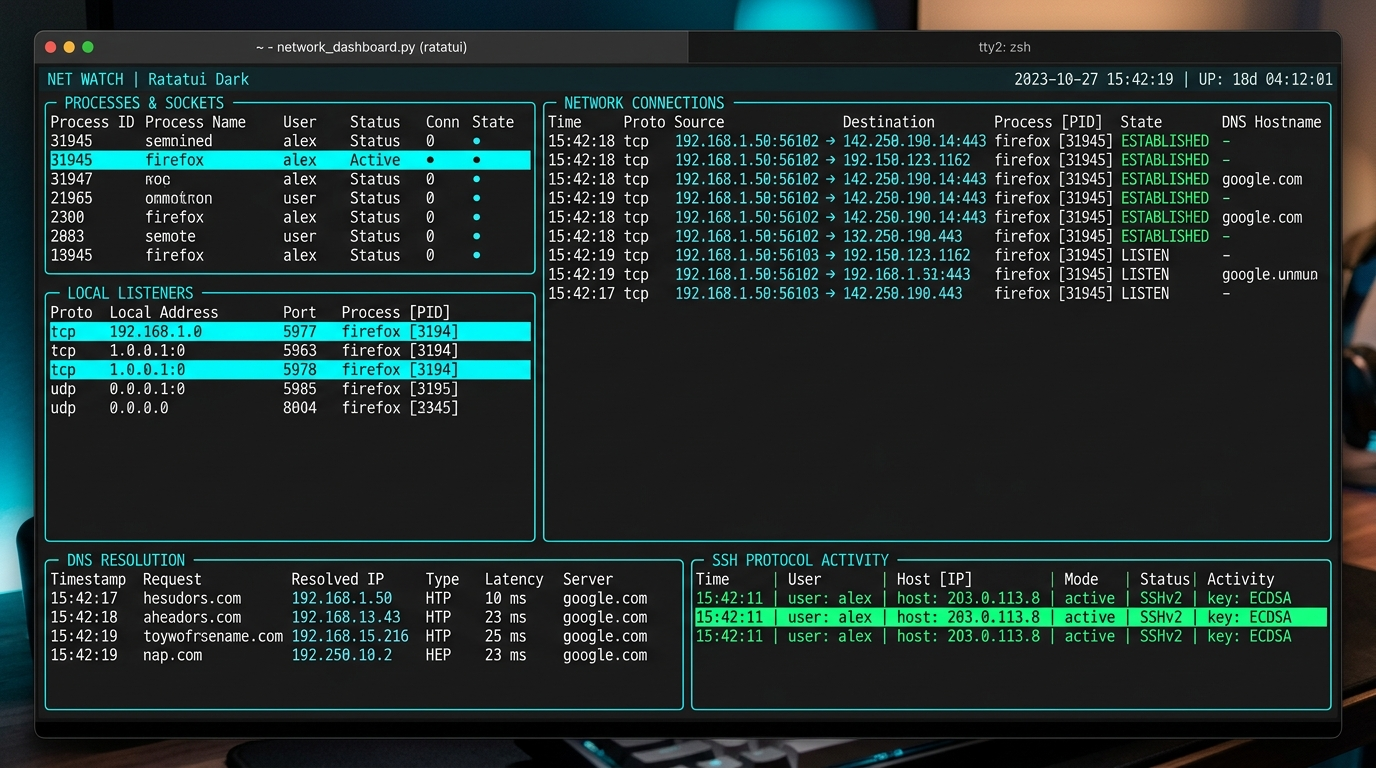This screenshot has width=1376, height=768.
Task: Select the 15:42:17 tcp connection row
Action: (x=937, y=293)
